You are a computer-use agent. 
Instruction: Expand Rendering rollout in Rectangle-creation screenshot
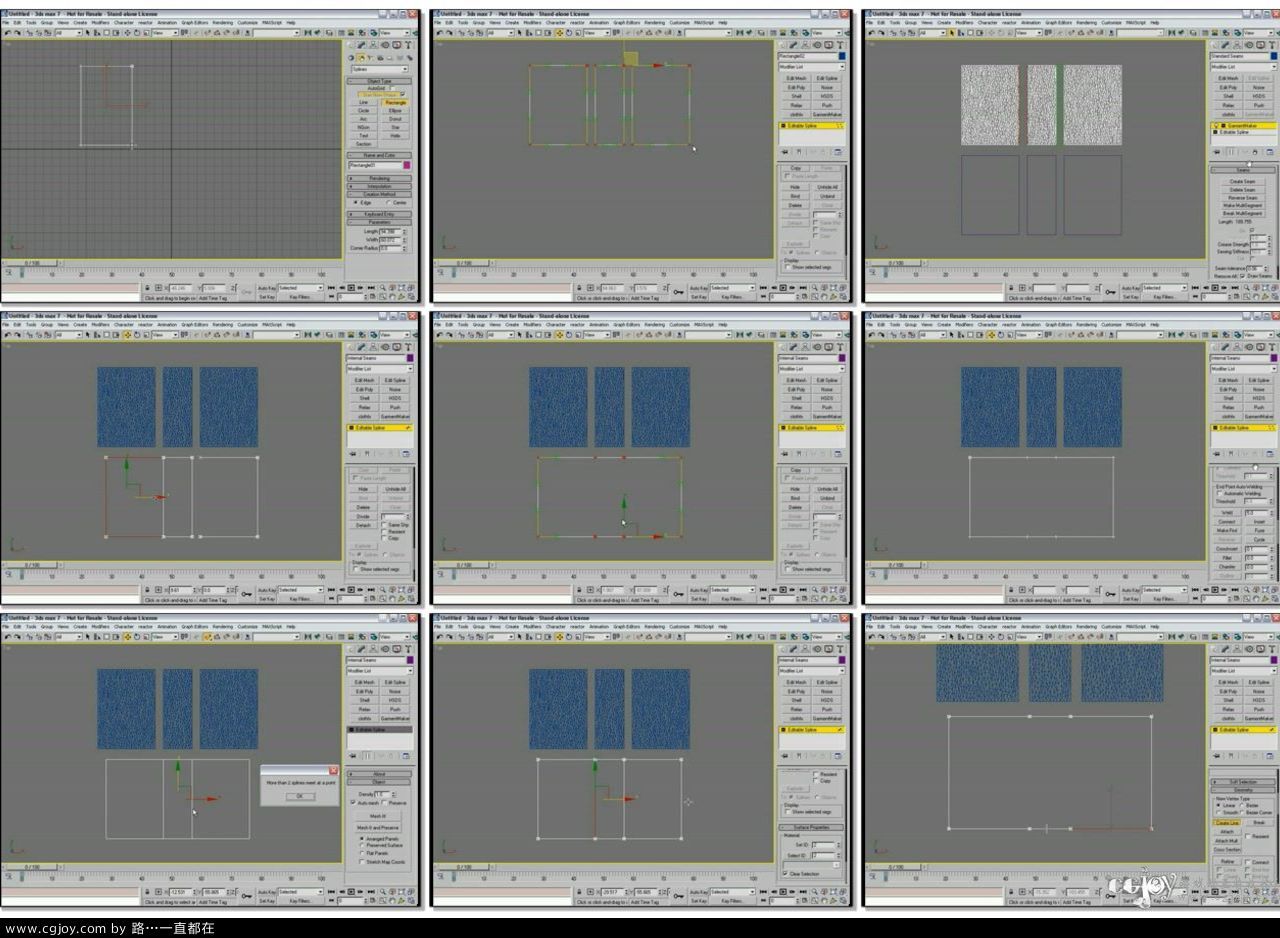click(380, 178)
